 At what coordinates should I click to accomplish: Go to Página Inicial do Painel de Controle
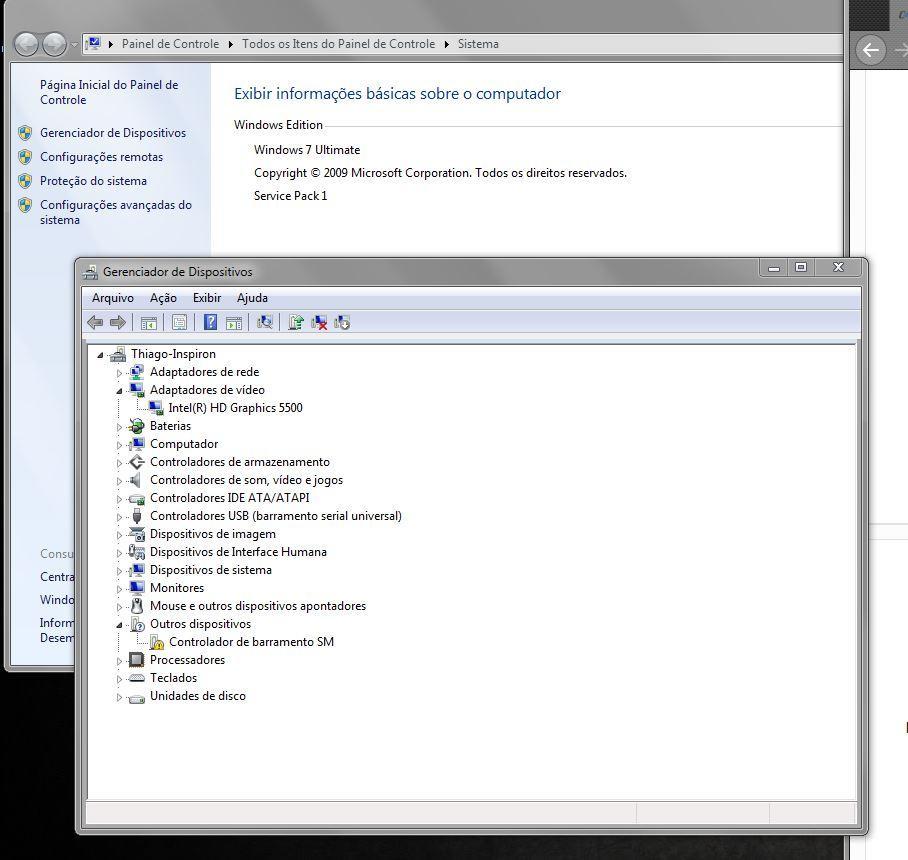point(109,92)
